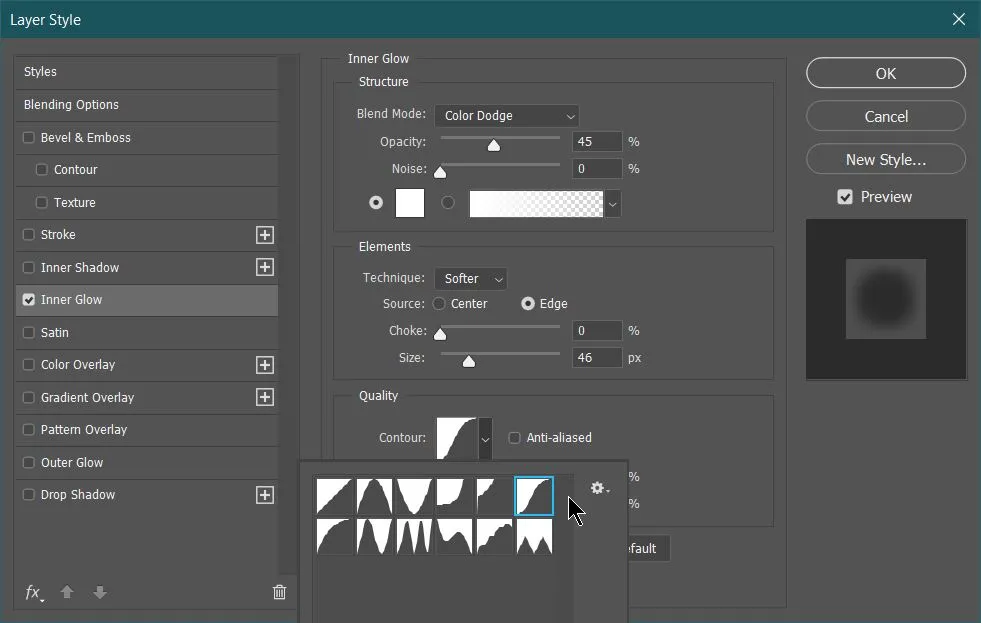Open the contour picker gear settings menu
The width and height of the screenshot is (981, 623).
click(x=598, y=488)
